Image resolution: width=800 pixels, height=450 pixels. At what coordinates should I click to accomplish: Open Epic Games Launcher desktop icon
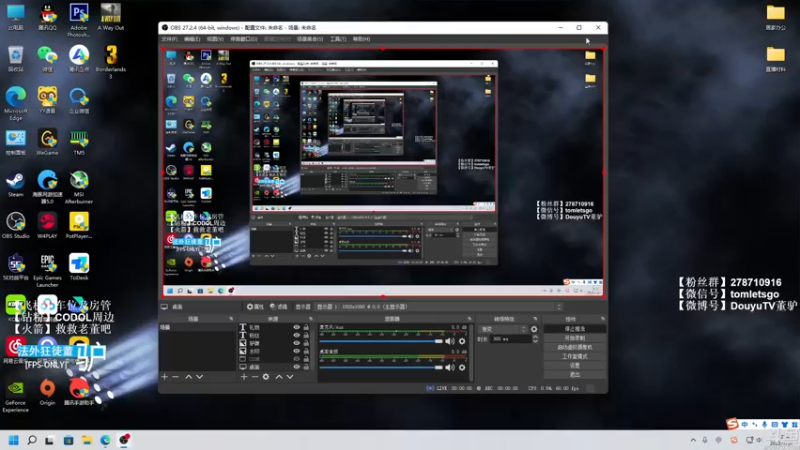pyautogui.click(x=47, y=270)
